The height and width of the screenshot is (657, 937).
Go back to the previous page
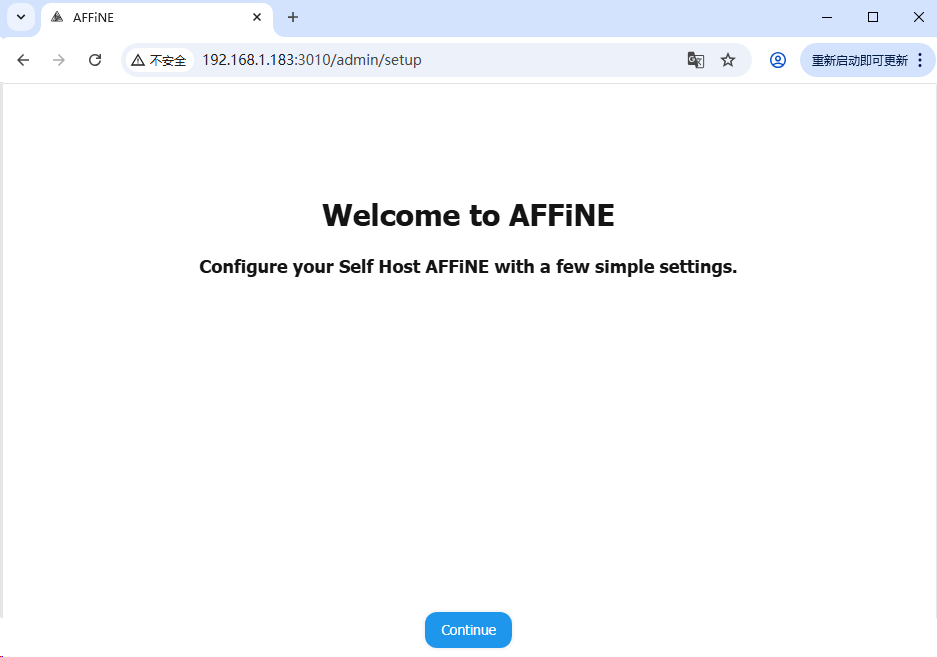(x=24, y=60)
